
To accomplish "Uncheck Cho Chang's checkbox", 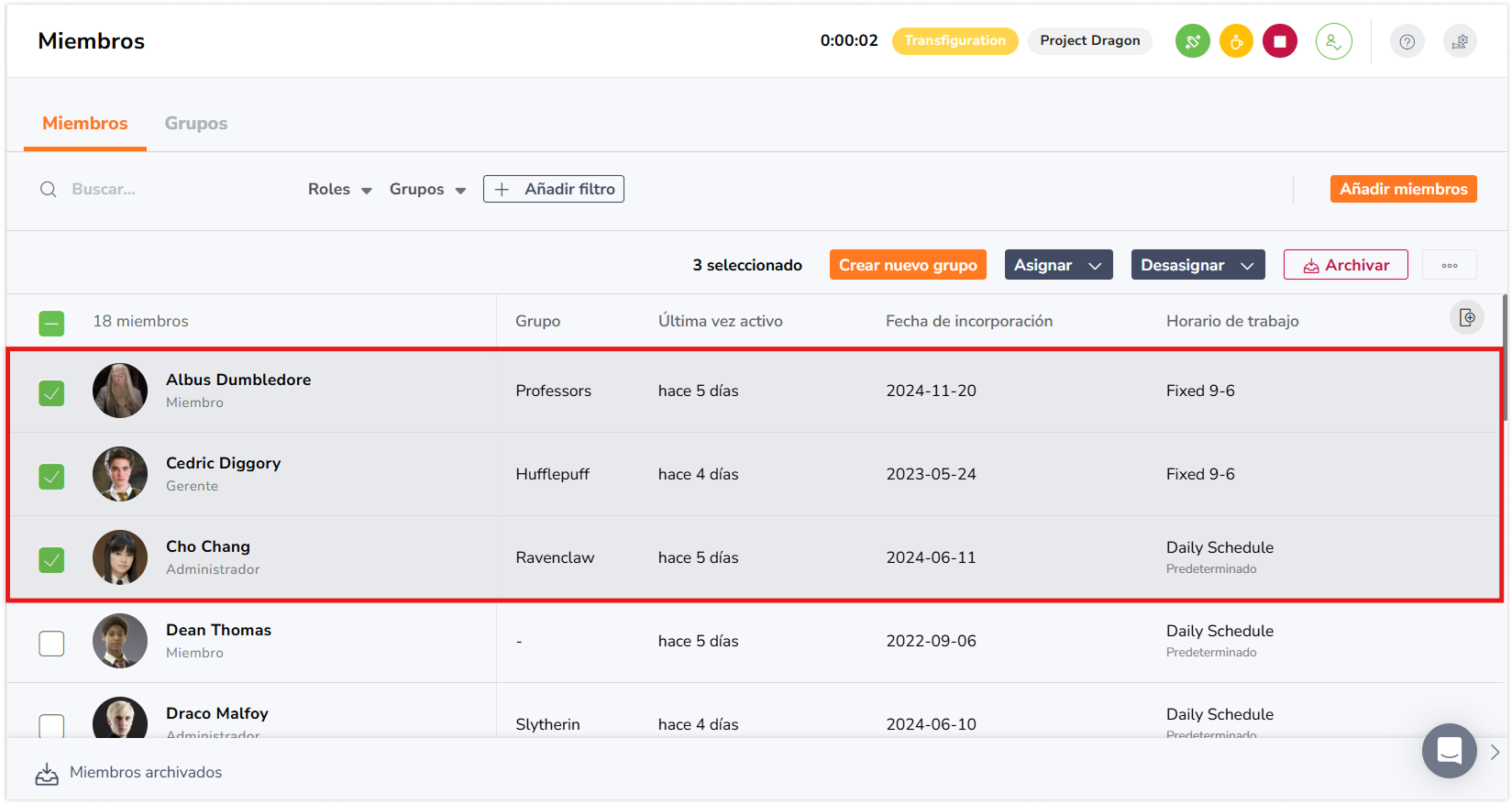I will (51, 560).
